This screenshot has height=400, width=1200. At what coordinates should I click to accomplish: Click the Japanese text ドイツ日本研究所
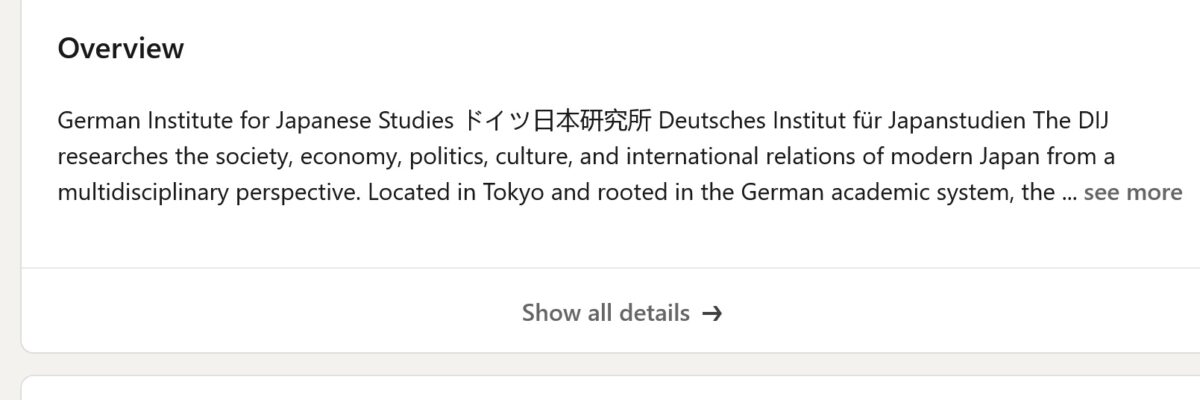557,122
